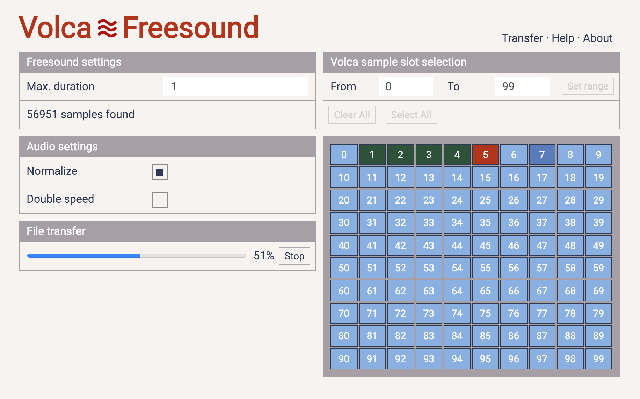
Task: Clear All selected slots
Action: [x=352, y=115]
